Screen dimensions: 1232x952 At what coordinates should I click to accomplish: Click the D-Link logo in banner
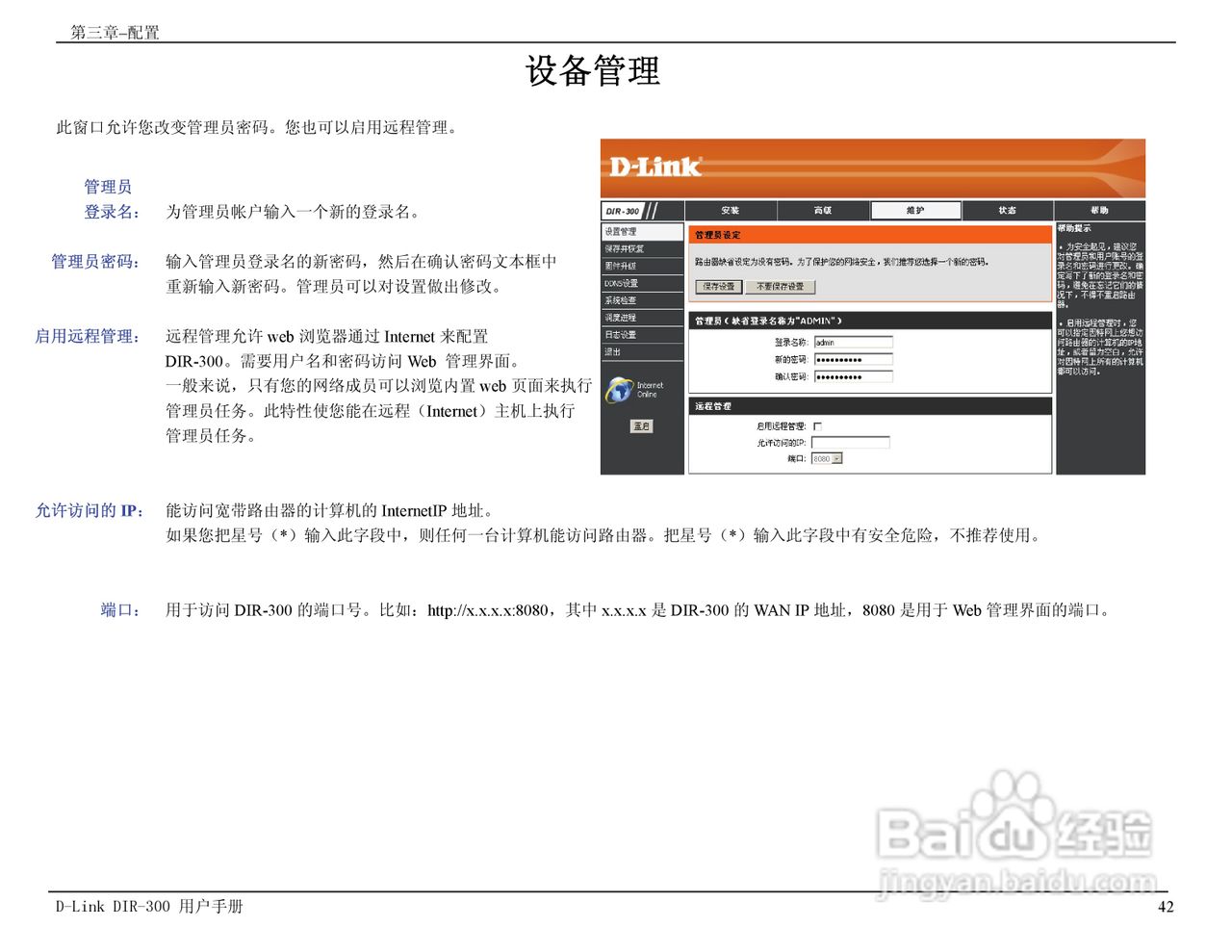pyautogui.click(x=655, y=167)
